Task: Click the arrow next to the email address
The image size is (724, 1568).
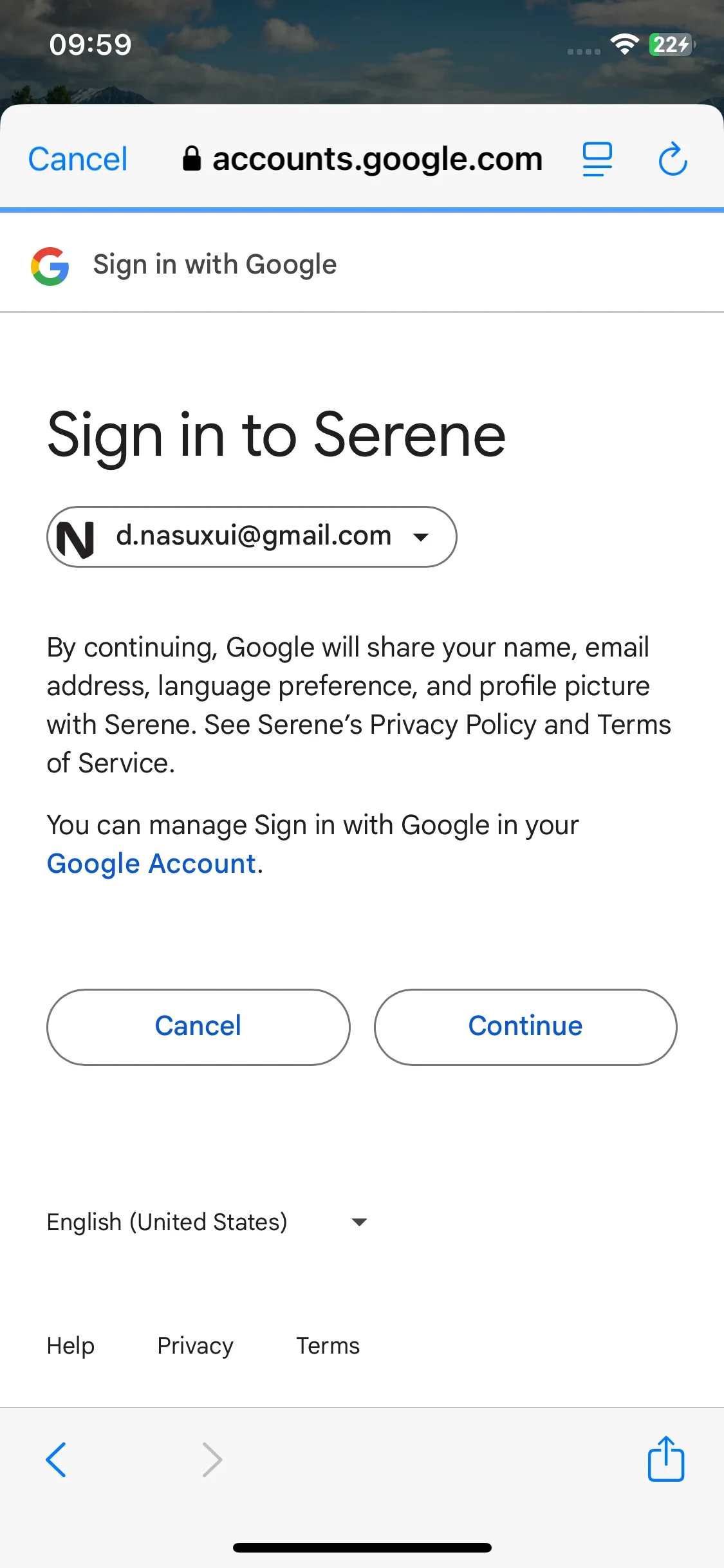Action: point(421,537)
